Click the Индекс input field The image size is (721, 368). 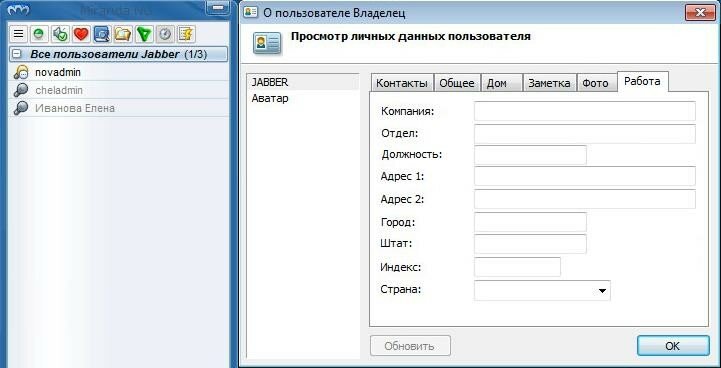click(517, 267)
